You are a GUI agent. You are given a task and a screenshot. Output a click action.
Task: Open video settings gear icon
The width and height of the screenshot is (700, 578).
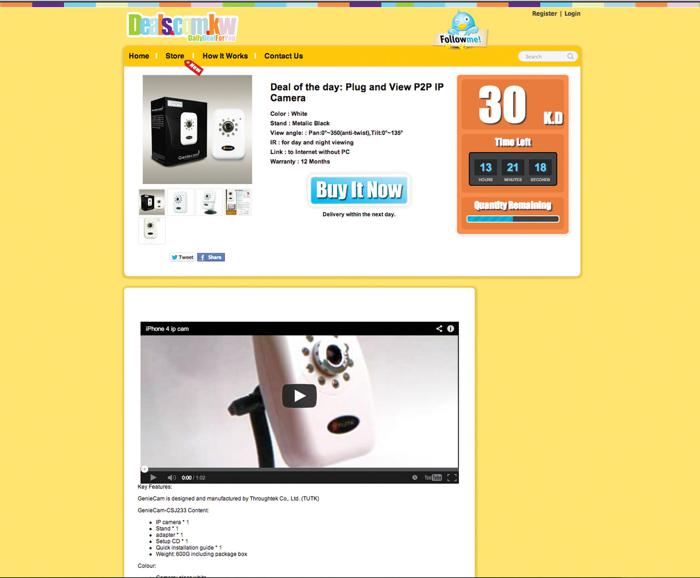coord(415,478)
